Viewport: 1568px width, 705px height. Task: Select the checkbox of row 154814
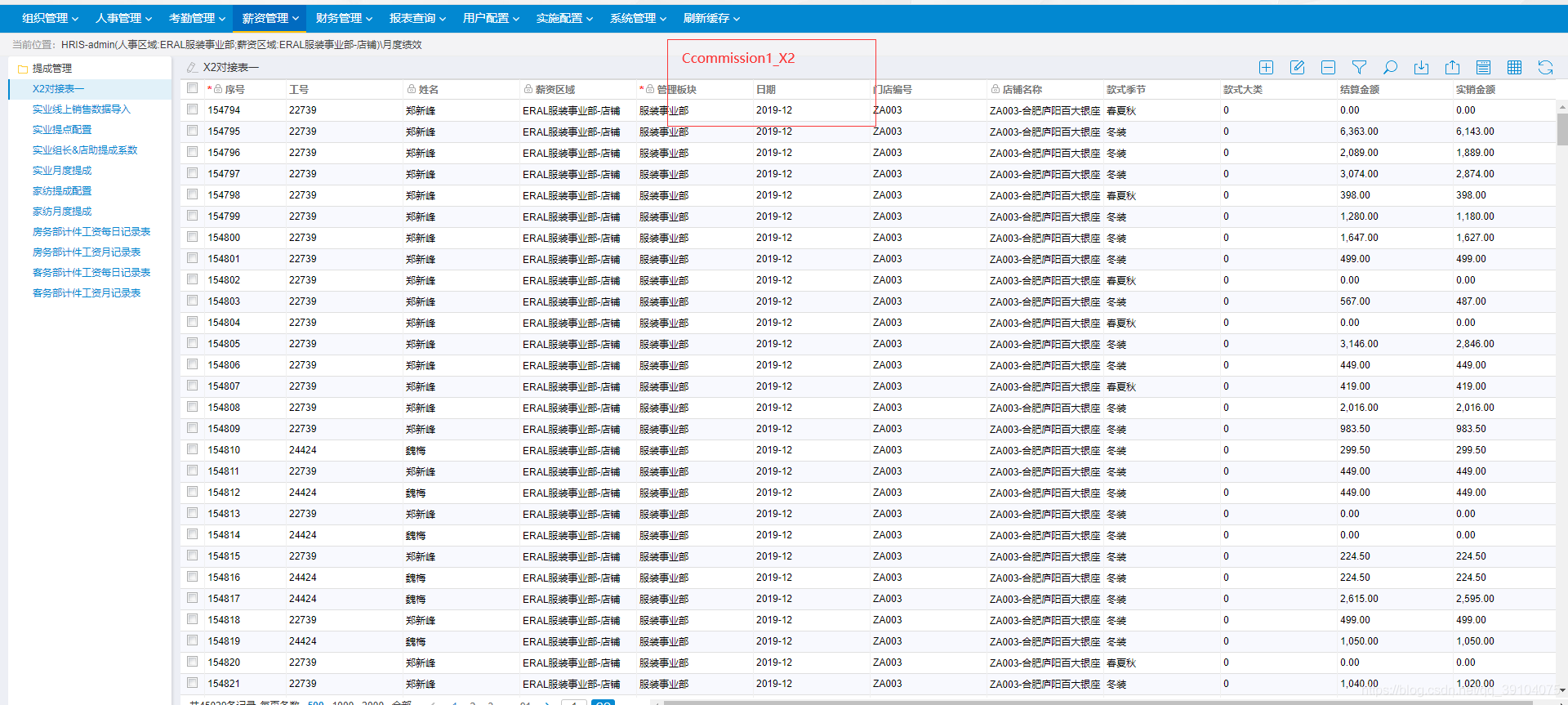[192, 533]
